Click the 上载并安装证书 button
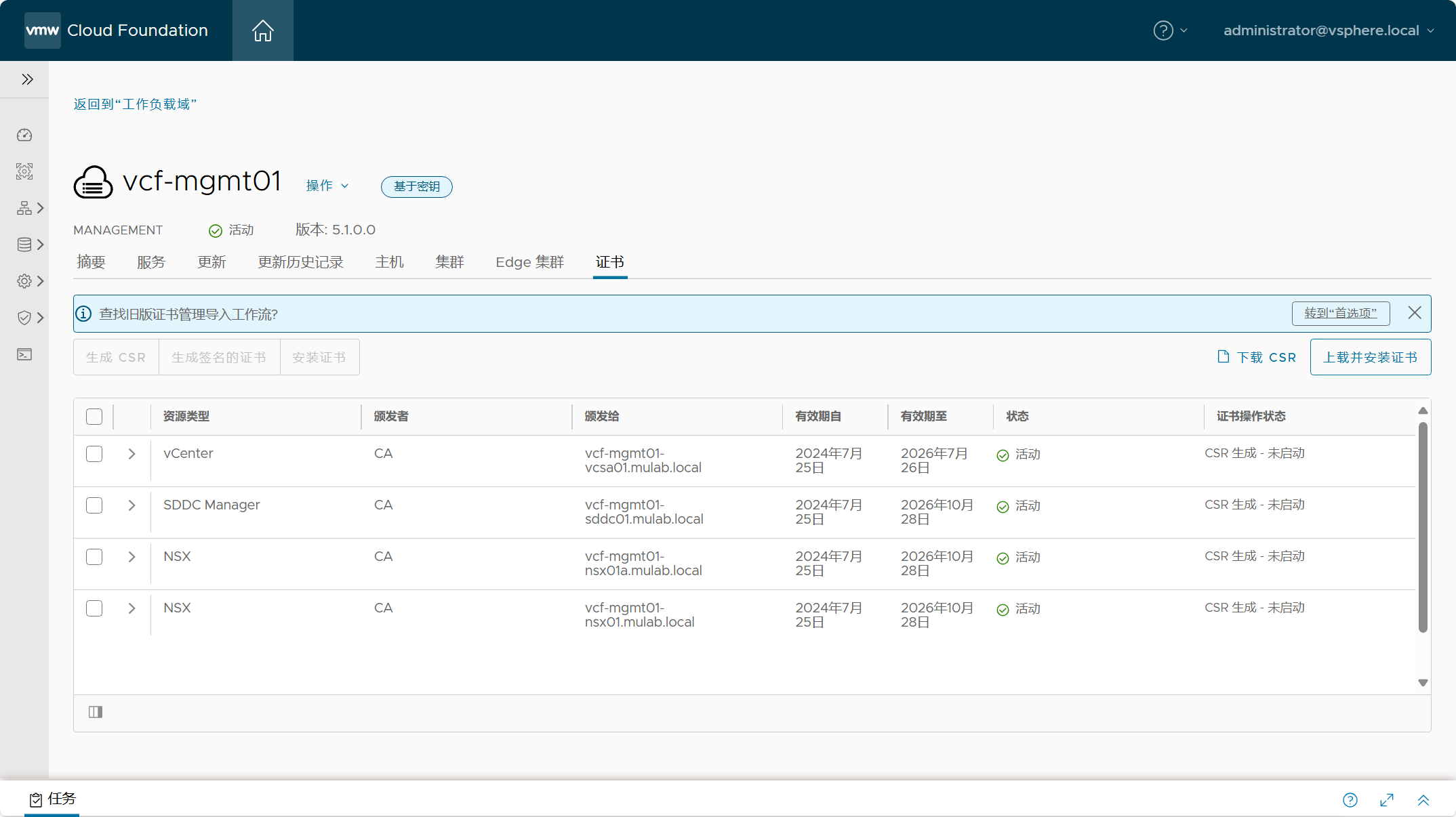This screenshot has height=817, width=1456. click(1371, 357)
